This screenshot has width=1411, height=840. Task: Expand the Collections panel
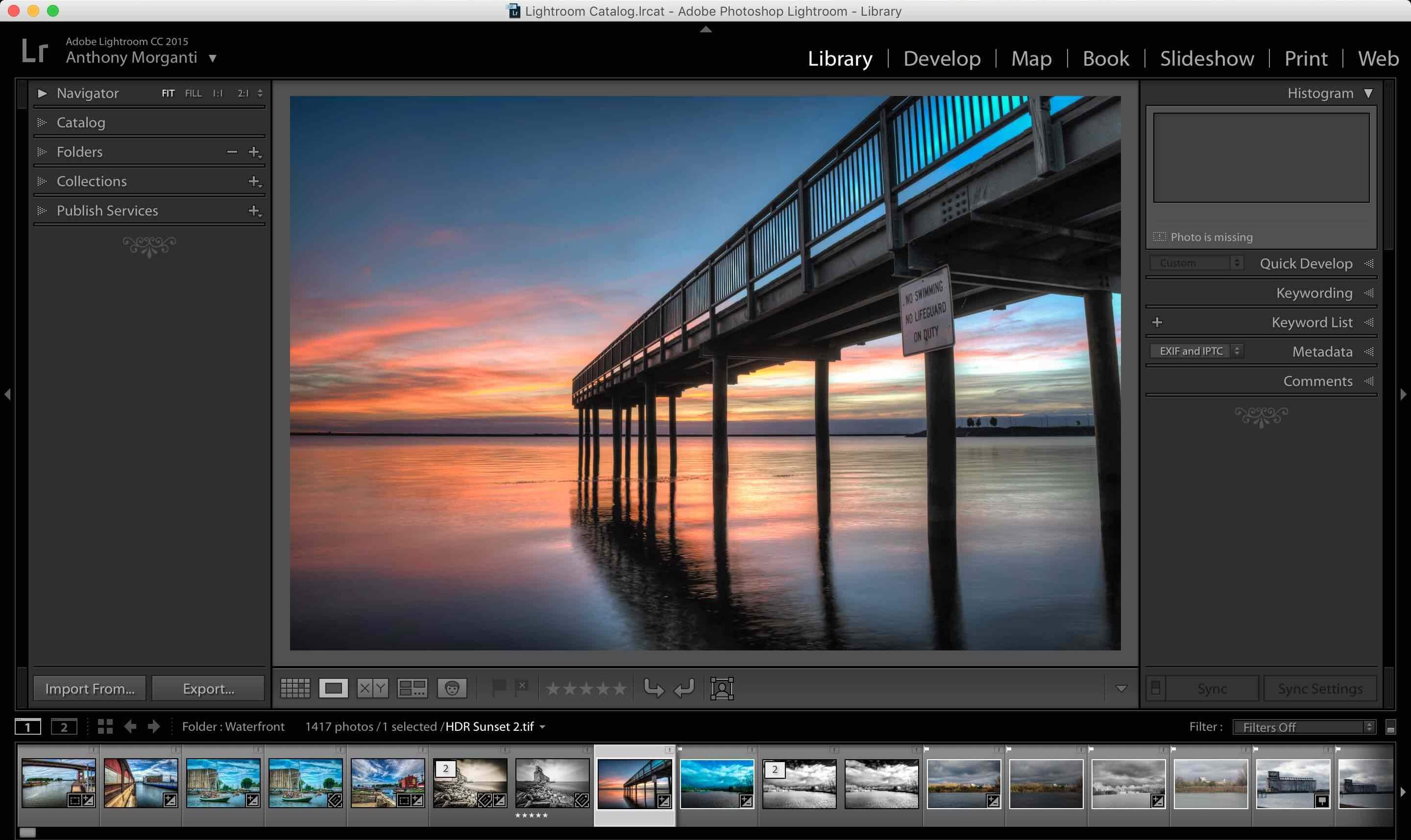(x=40, y=181)
